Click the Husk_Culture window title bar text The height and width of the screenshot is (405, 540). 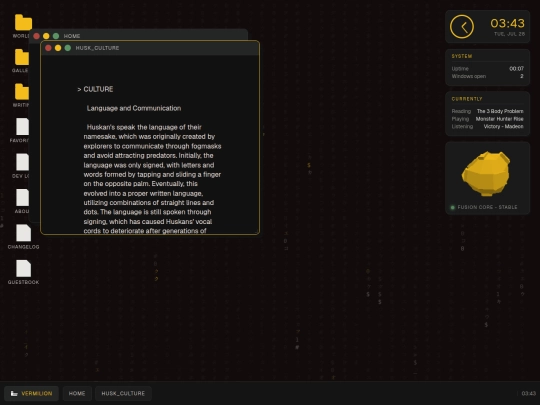pyautogui.click(x=97, y=48)
